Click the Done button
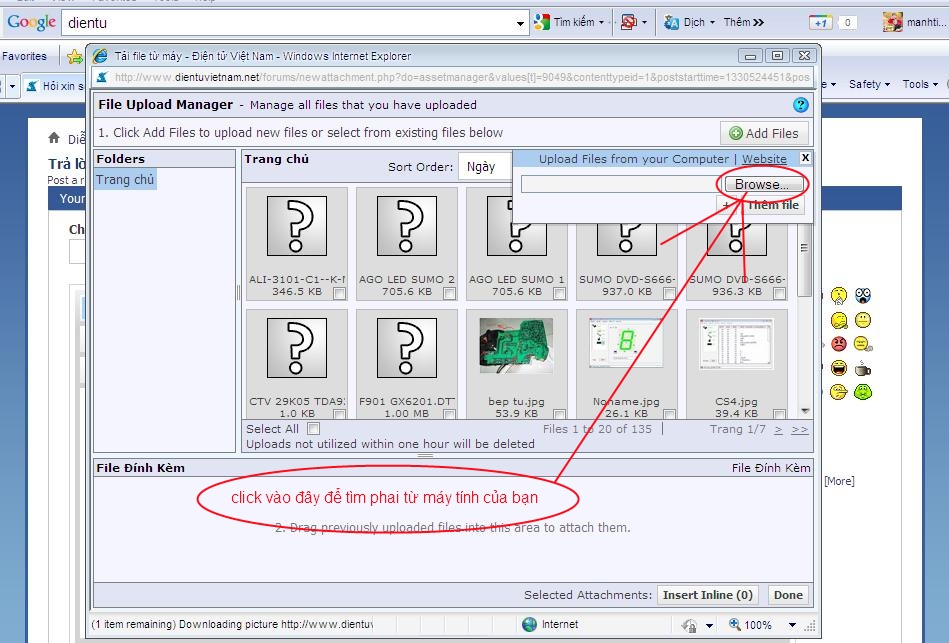Screen dimensions: 949x643 (x=788, y=595)
